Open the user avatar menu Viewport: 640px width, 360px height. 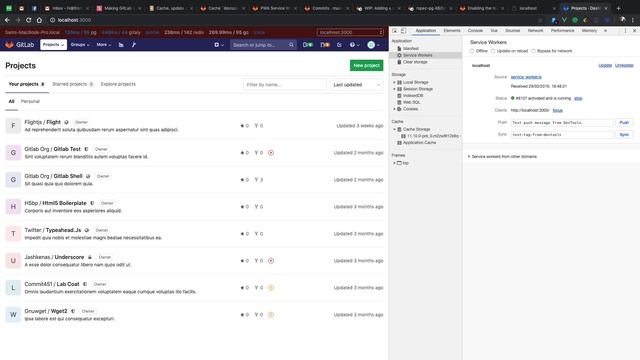[373, 45]
